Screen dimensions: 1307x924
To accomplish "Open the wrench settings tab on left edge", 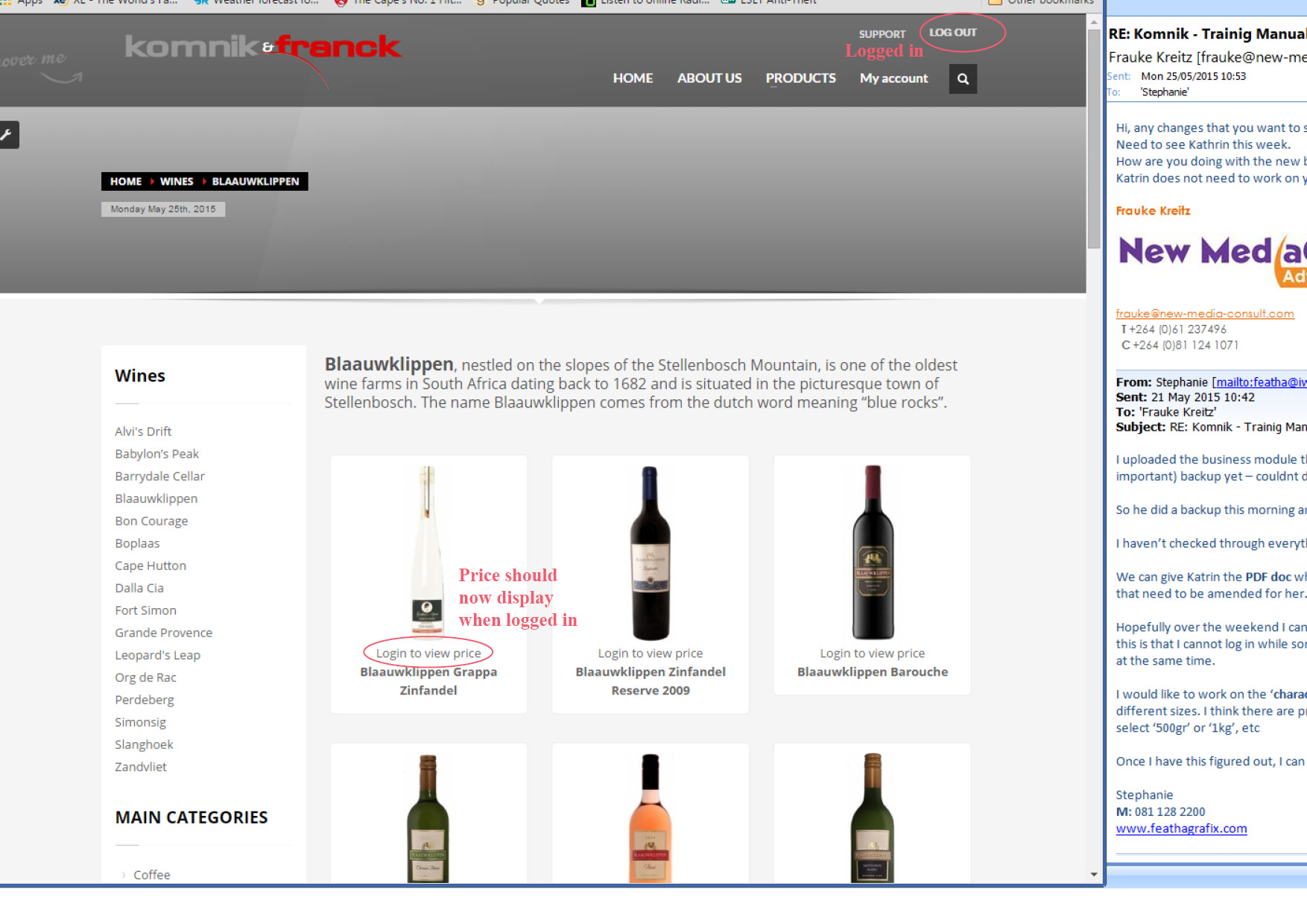I will coord(8,135).
